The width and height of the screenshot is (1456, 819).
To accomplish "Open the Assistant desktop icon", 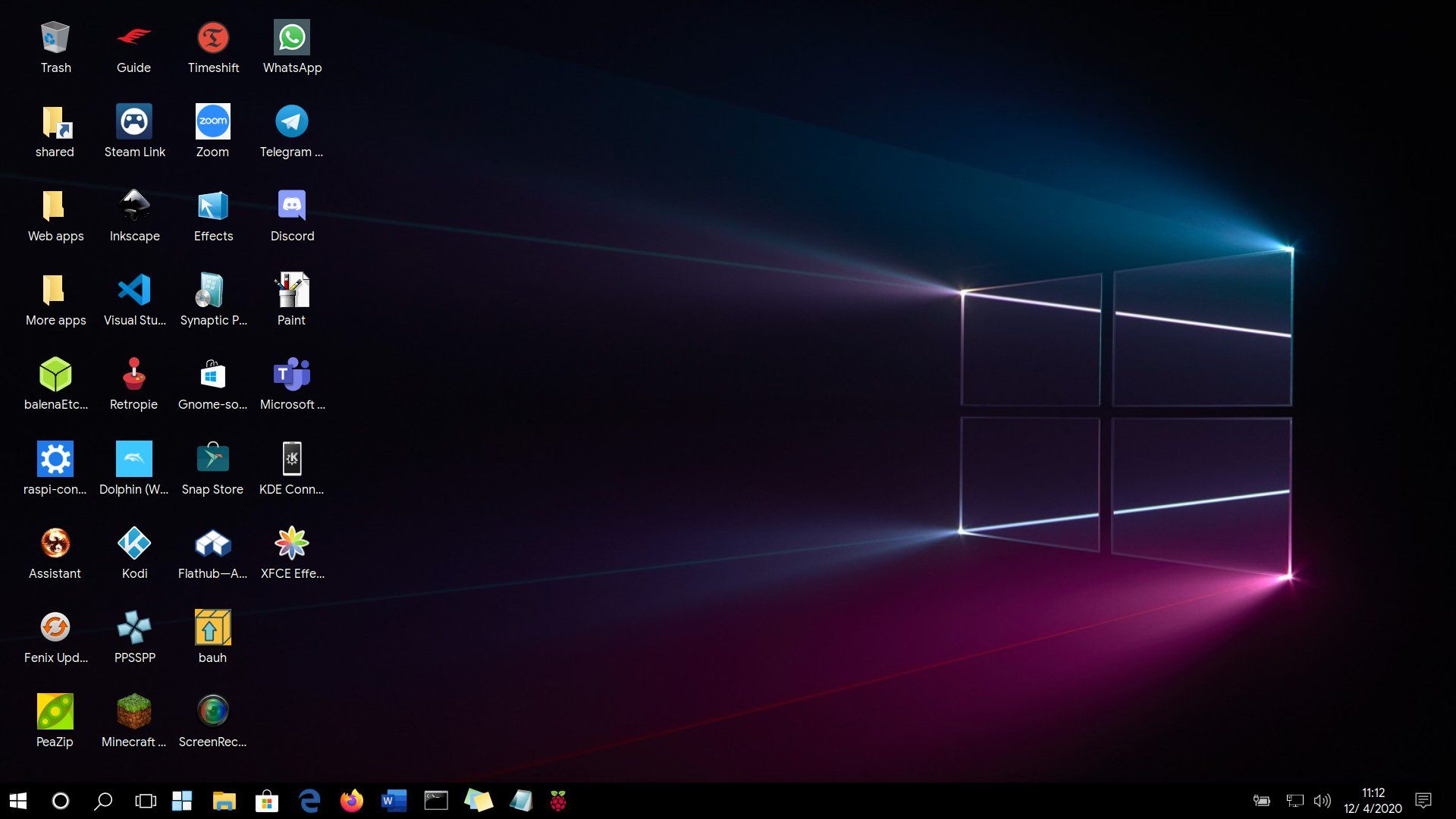I will pyautogui.click(x=55, y=544).
